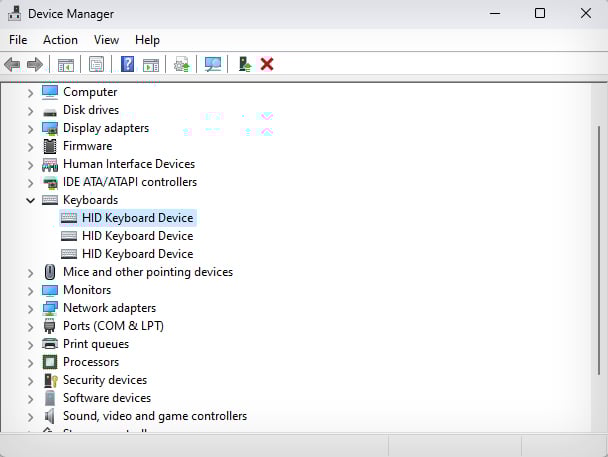
Task: Select the Processors label
Action: (91, 362)
